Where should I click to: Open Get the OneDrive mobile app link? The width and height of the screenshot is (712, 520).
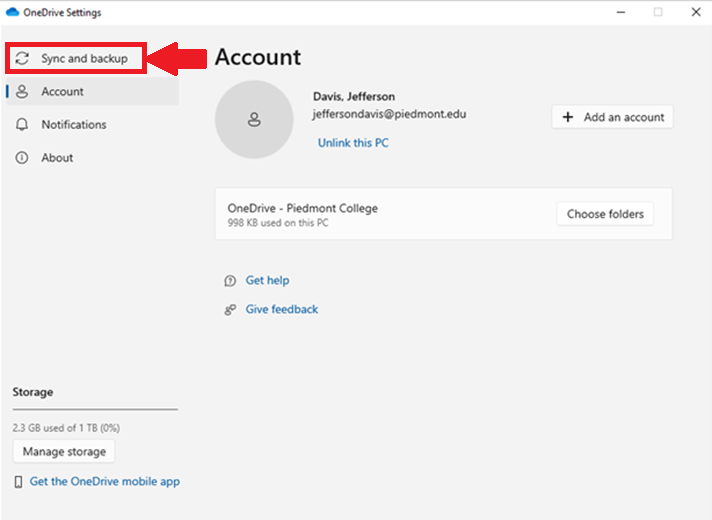point(105,482)
